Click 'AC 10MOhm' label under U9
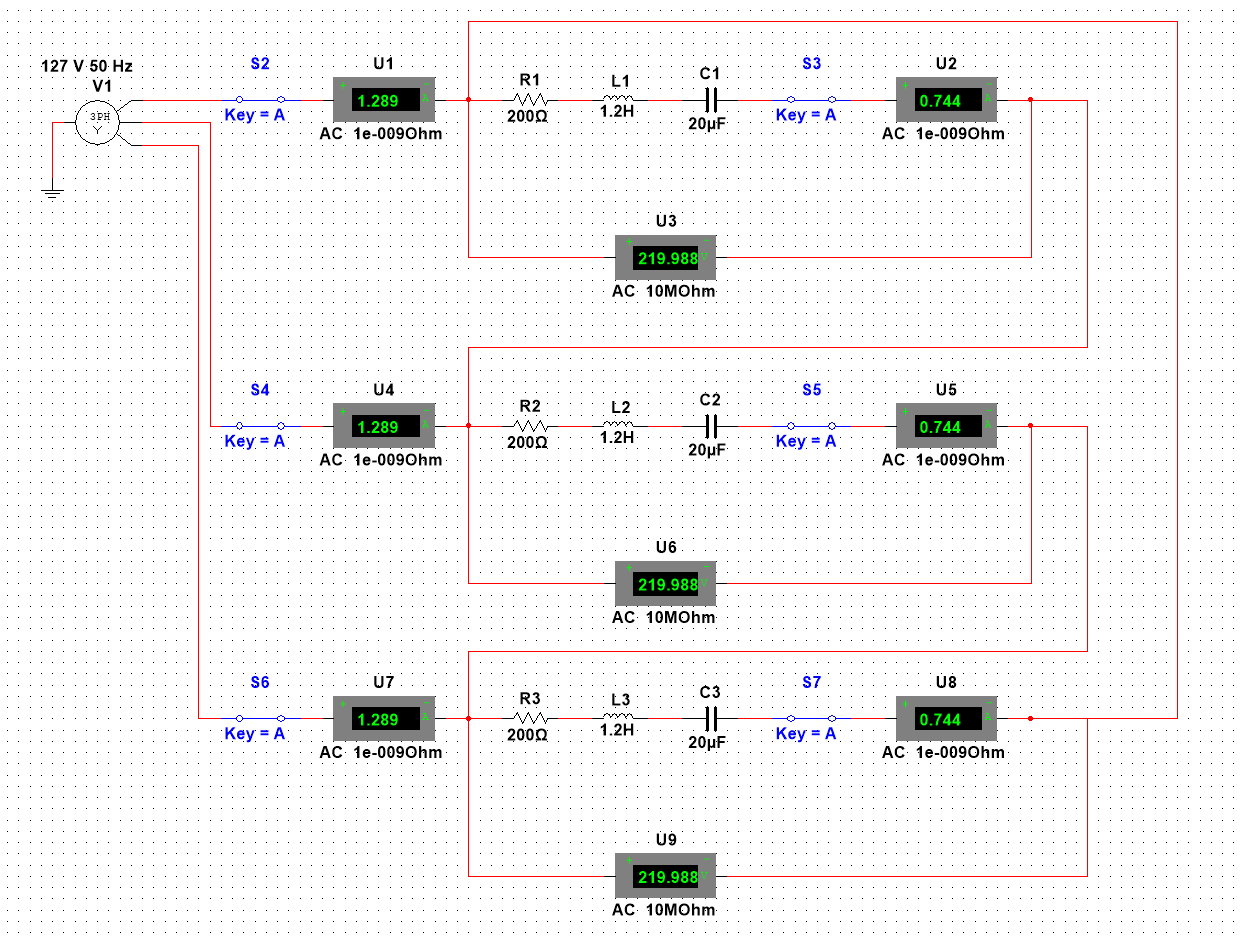Image resolution: width=1245 pixels, height=943 pixels. 664,910
